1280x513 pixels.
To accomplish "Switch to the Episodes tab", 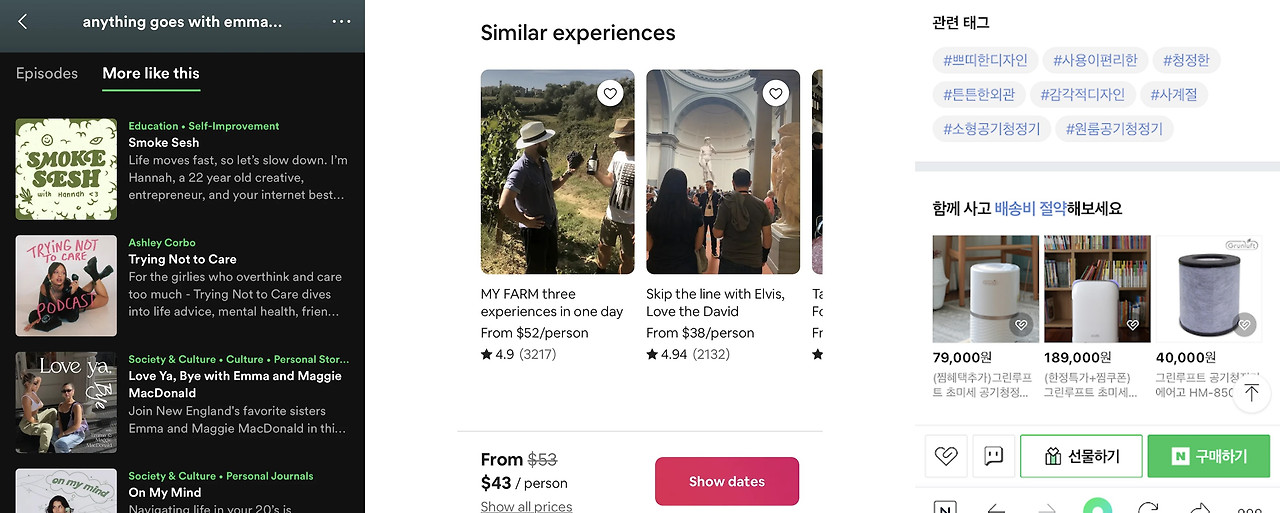I will pos(47,73).
